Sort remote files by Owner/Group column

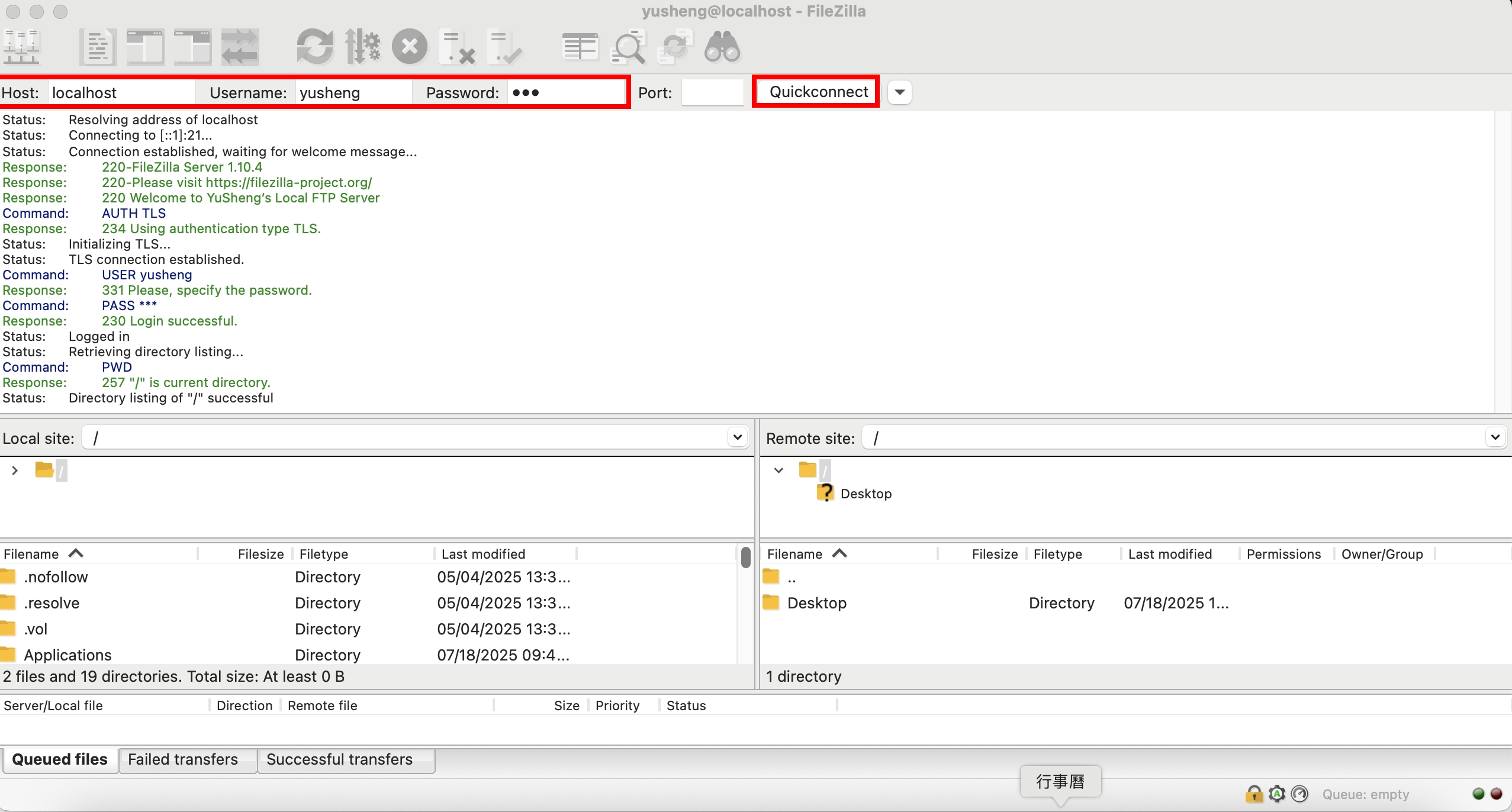1385,554
